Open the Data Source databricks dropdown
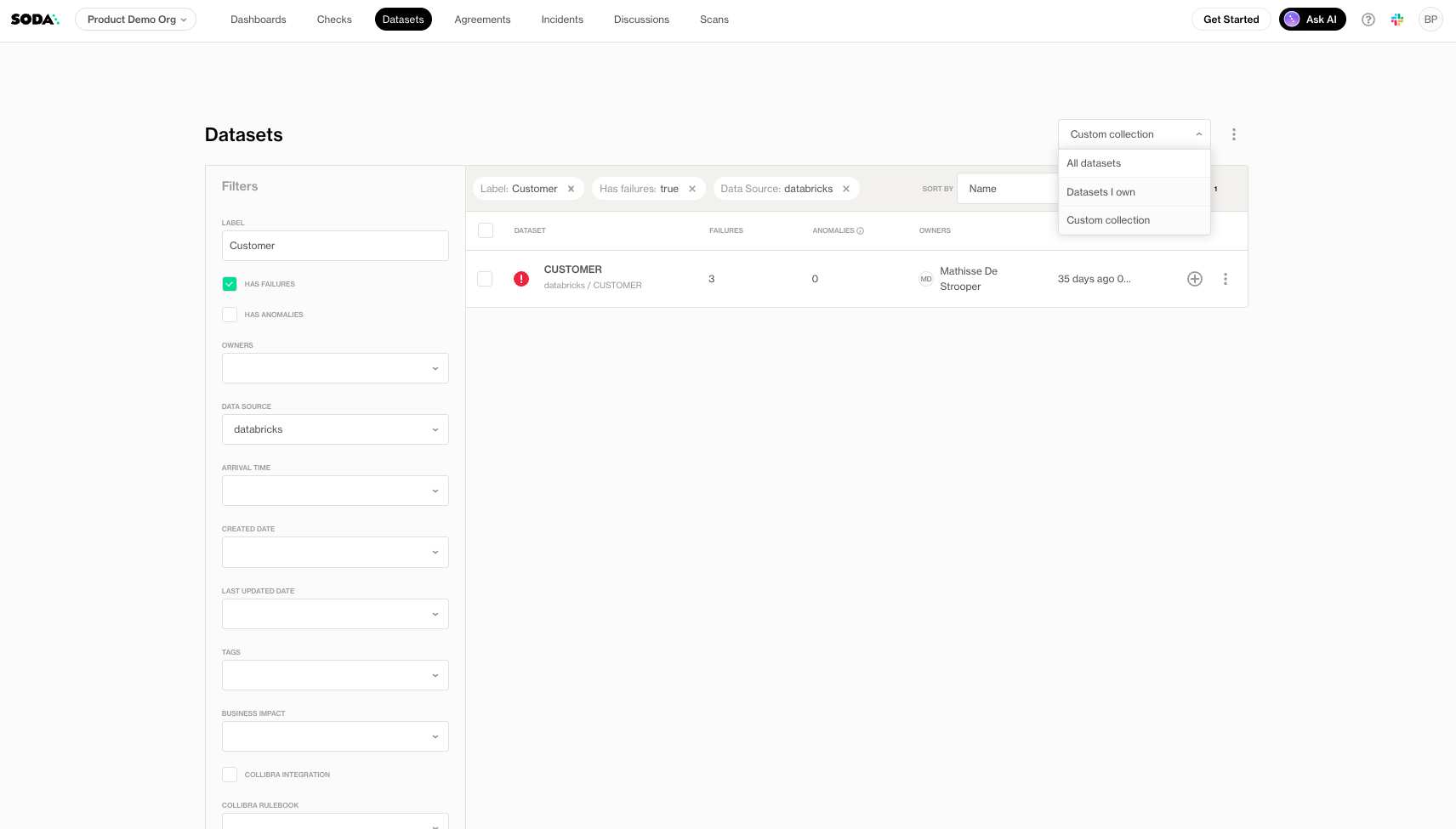This screenshot has width=1456, height=829. [335, 429]
